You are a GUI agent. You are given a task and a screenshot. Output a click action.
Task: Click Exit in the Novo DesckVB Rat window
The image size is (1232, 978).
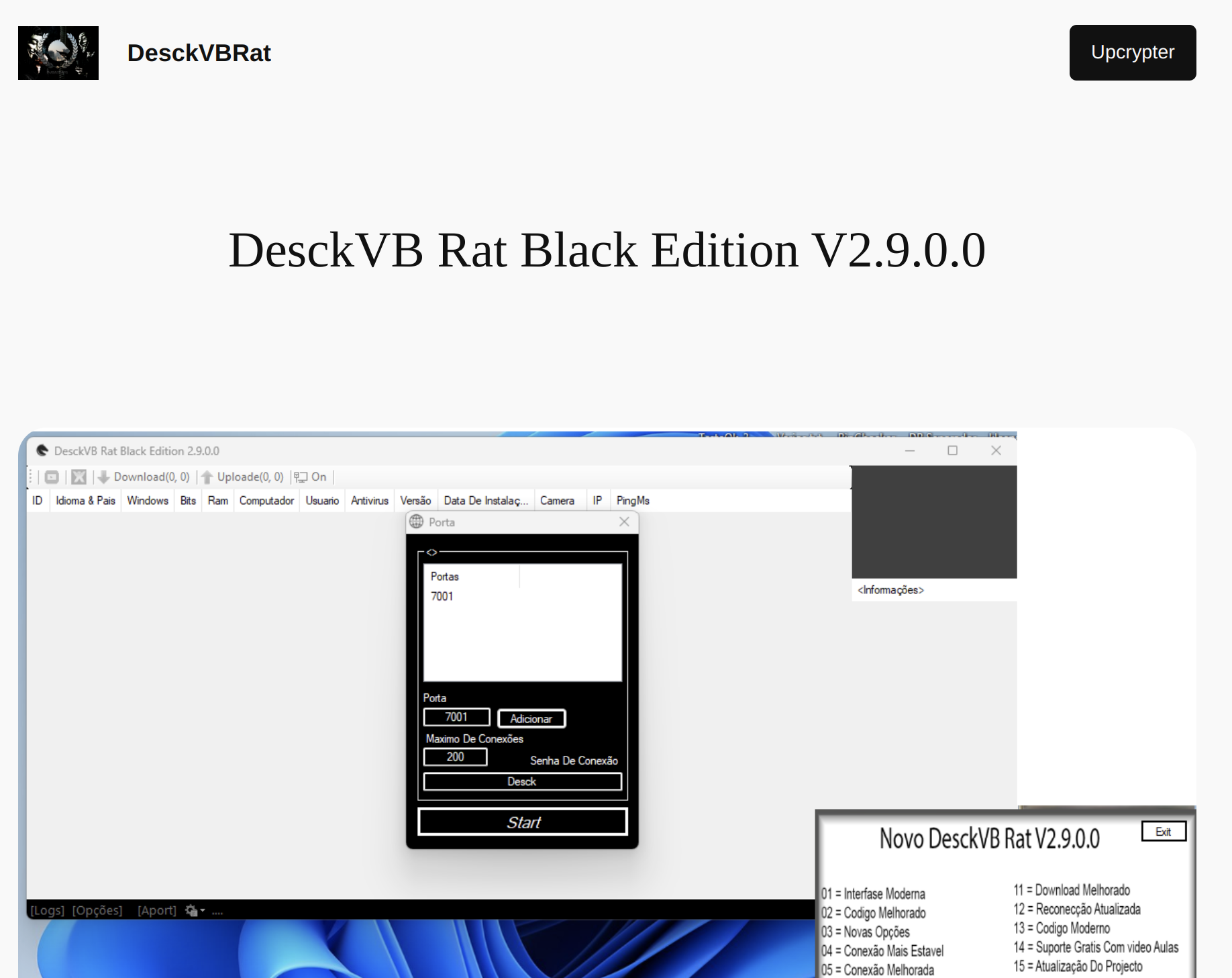(1164, 832)
